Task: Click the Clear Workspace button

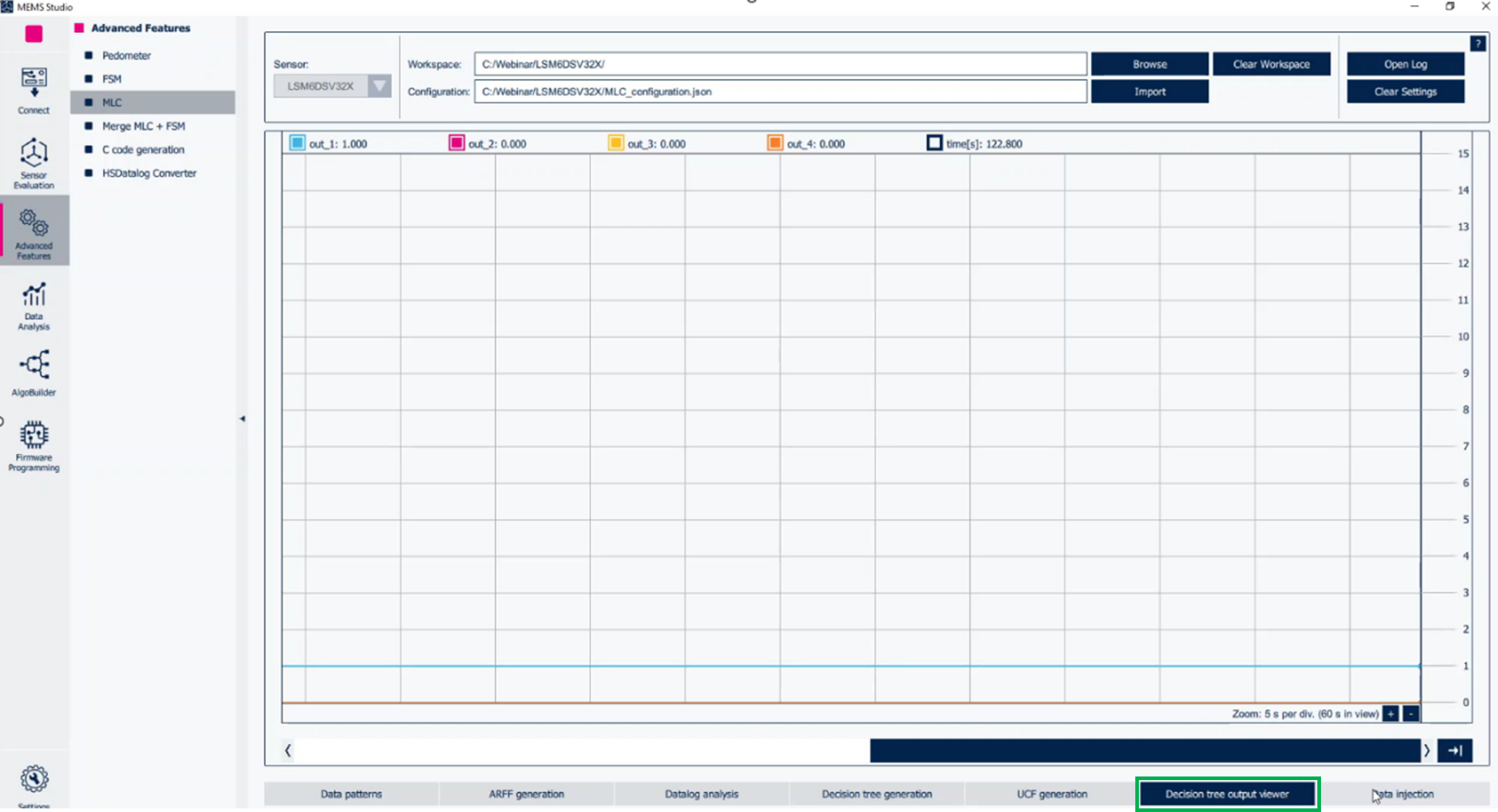Action: tap(1271, 64)
